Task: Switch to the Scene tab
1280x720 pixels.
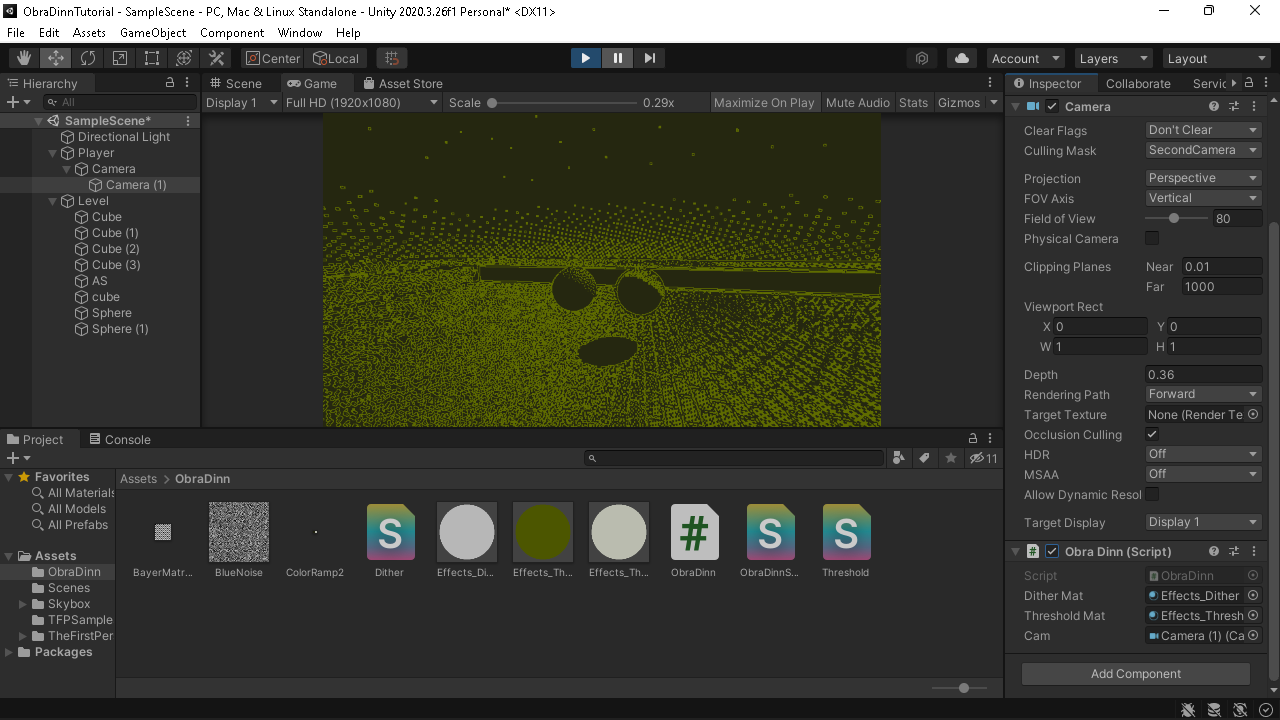Action: (236, 83)
